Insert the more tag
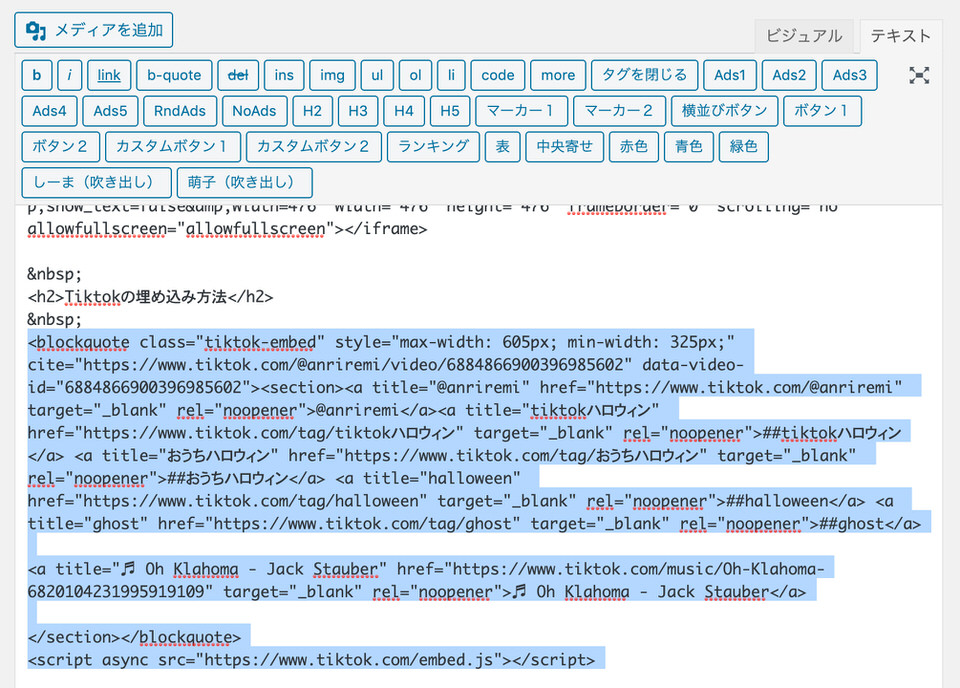This screenshot has height=688, width=960. 558,75
